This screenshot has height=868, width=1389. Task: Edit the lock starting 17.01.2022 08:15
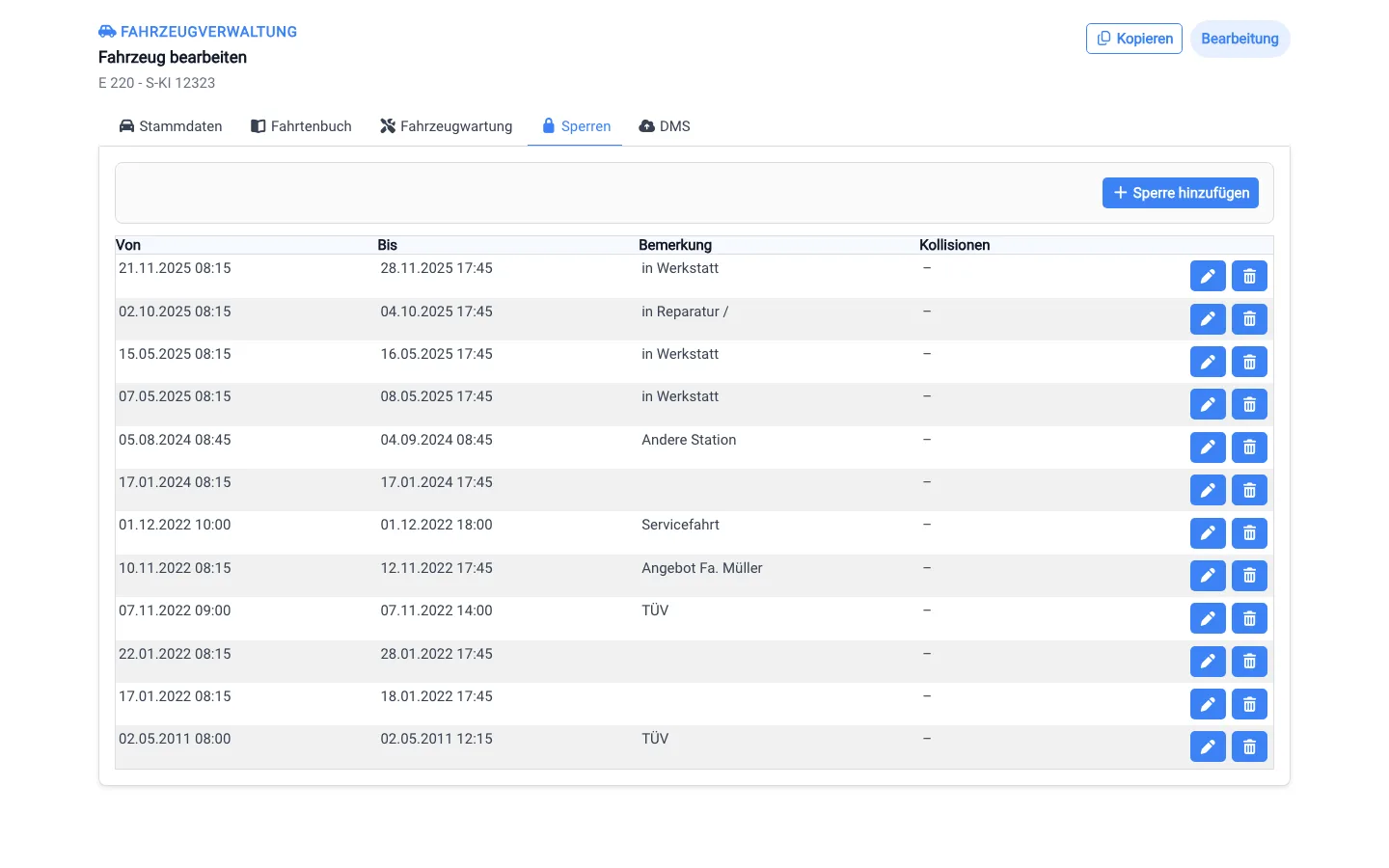1208,704
